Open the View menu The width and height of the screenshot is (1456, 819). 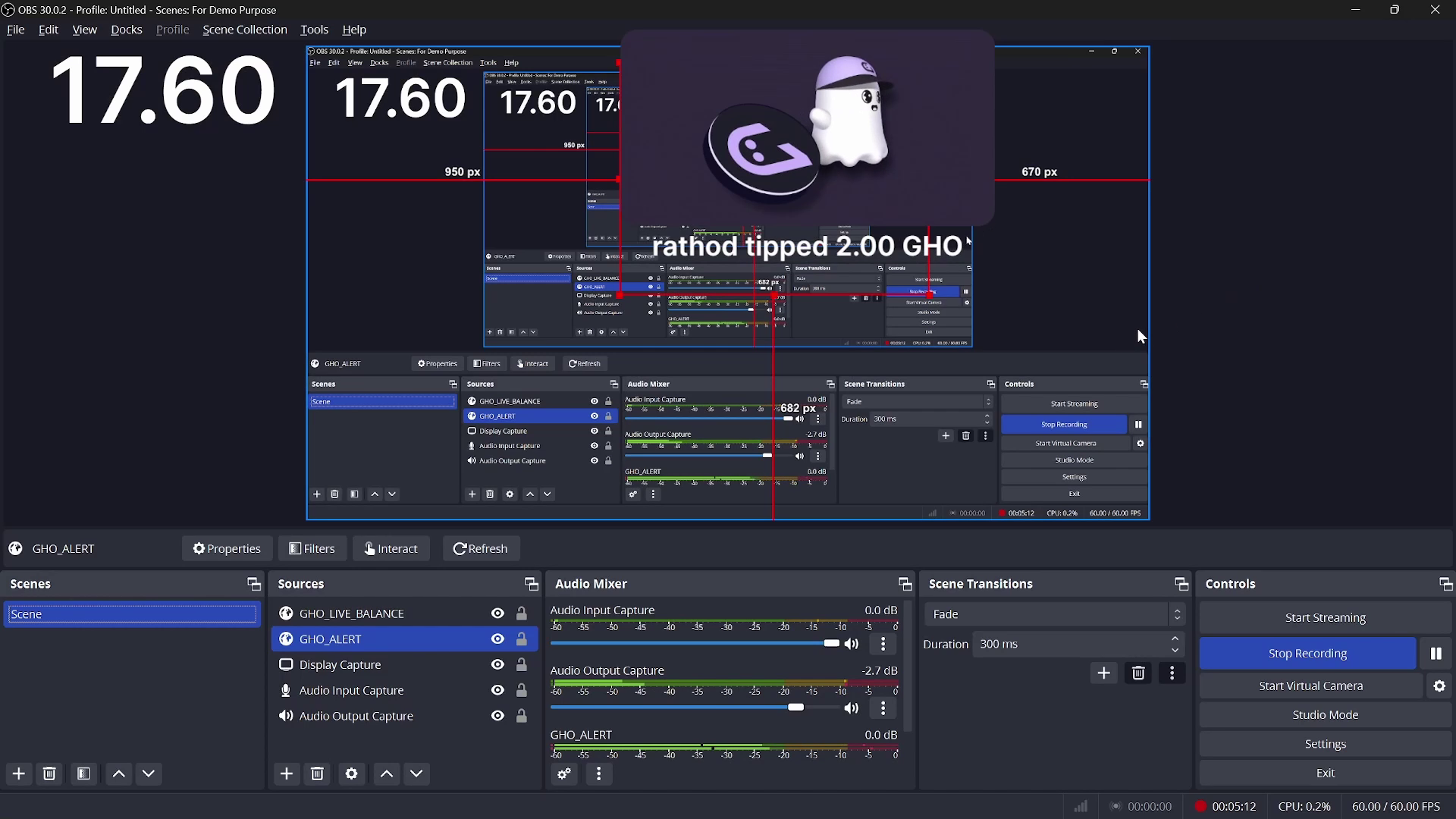click(x=84, y=30)
